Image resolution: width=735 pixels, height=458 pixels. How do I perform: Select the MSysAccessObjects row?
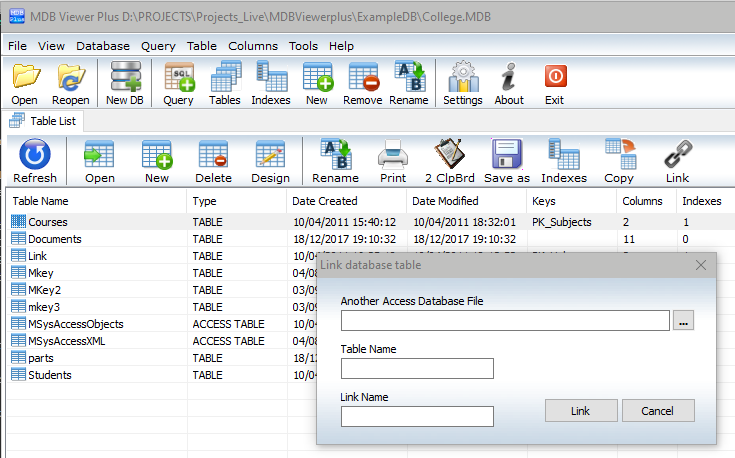tap(162, 324)
